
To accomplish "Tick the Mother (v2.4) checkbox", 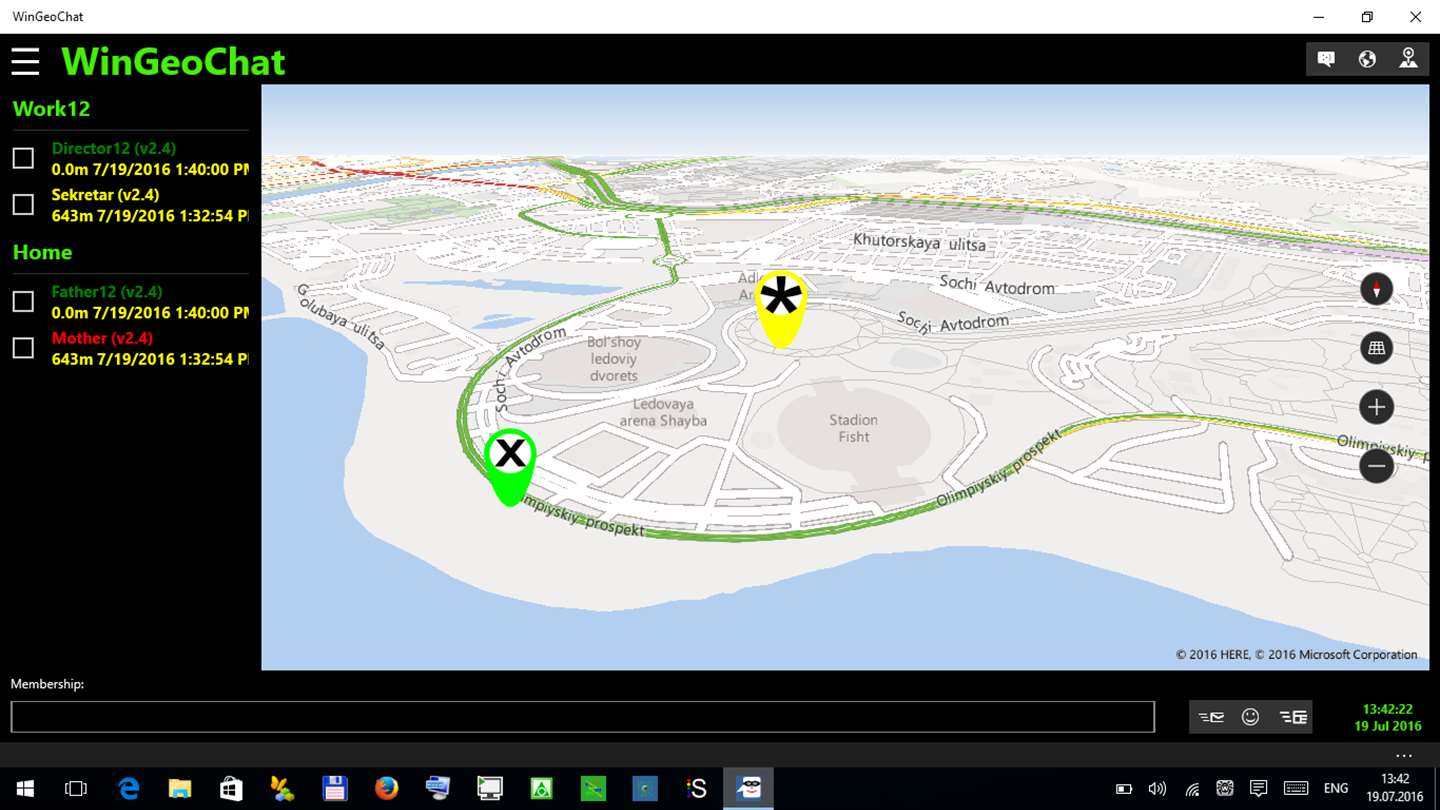I will (23, 347).
